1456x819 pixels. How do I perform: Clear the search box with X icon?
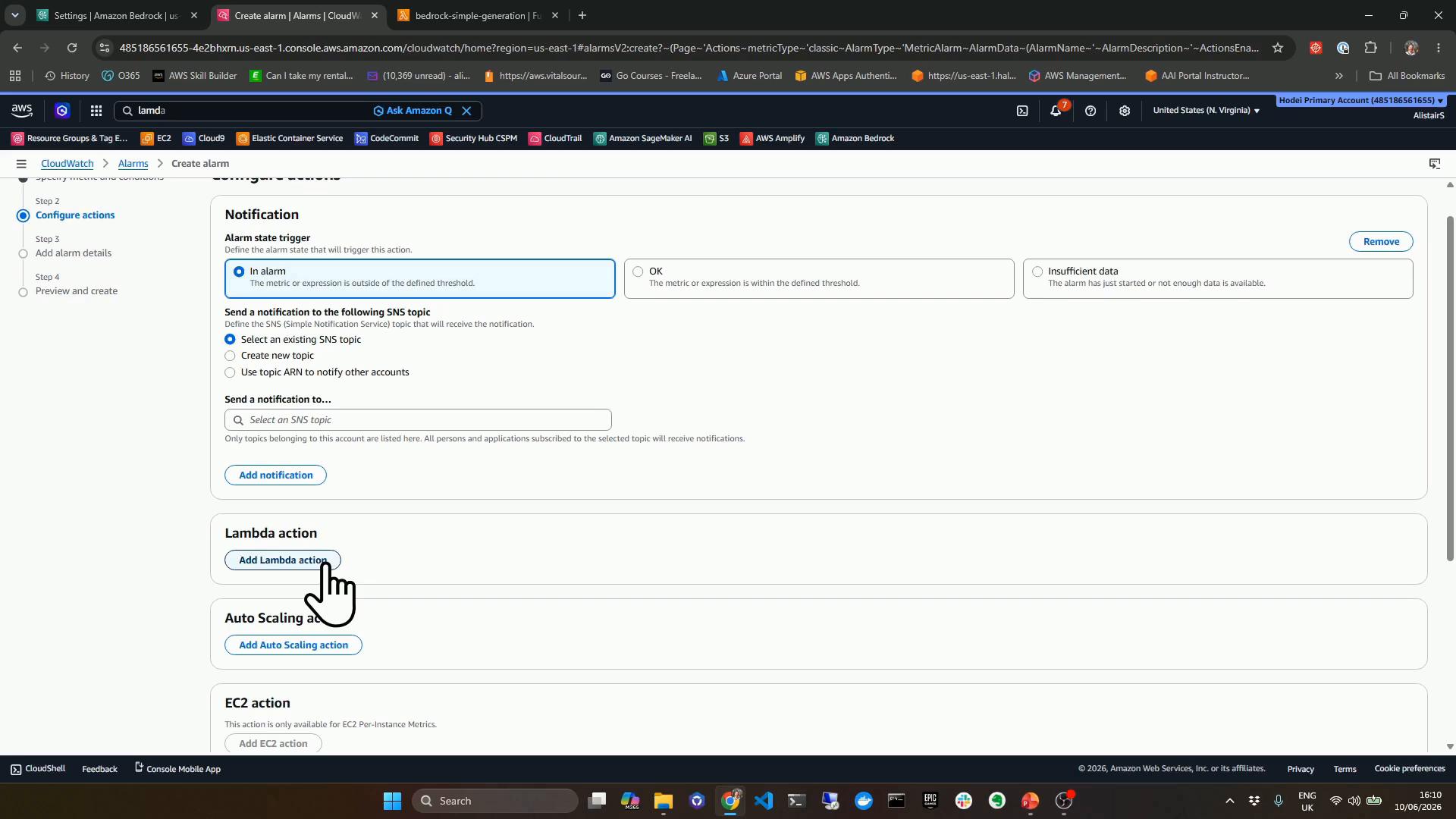point(467,111)
